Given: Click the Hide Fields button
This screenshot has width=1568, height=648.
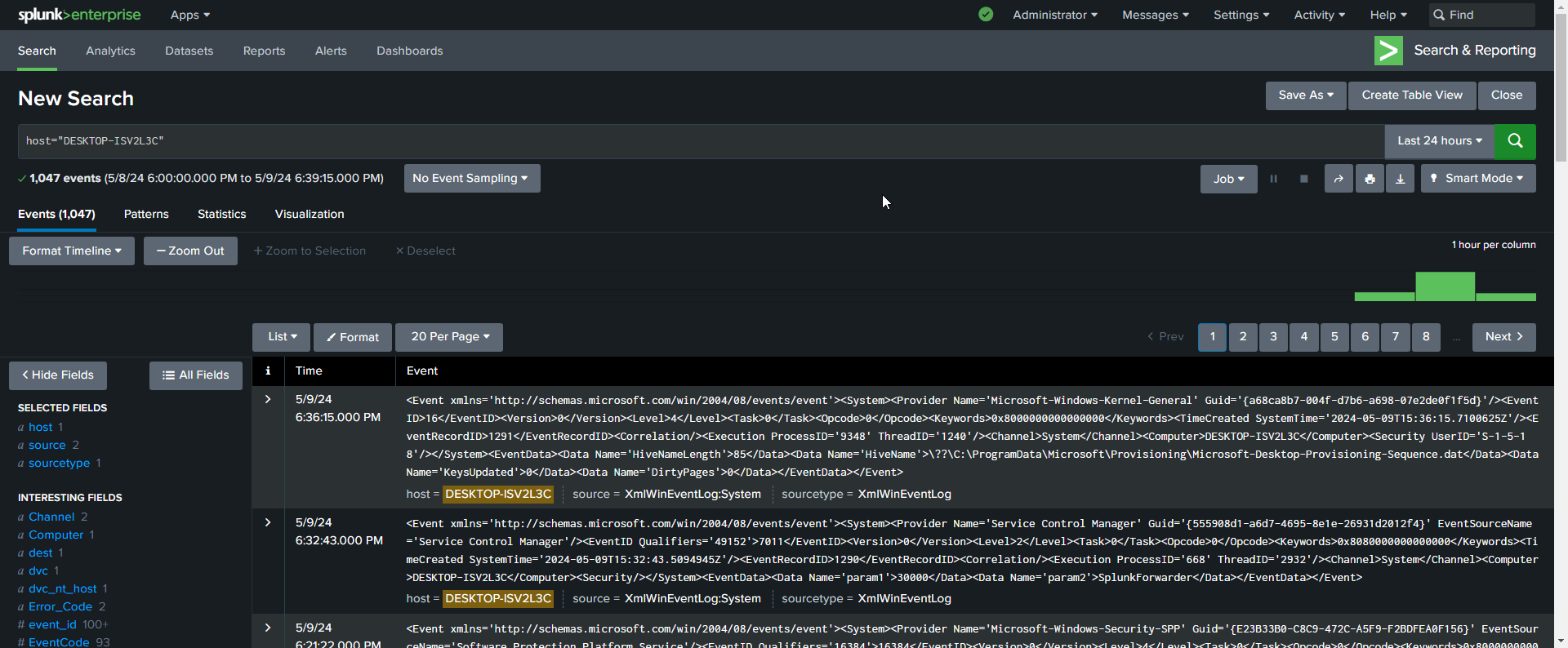Looking at the screenshot, I should (x=58, y=375).
